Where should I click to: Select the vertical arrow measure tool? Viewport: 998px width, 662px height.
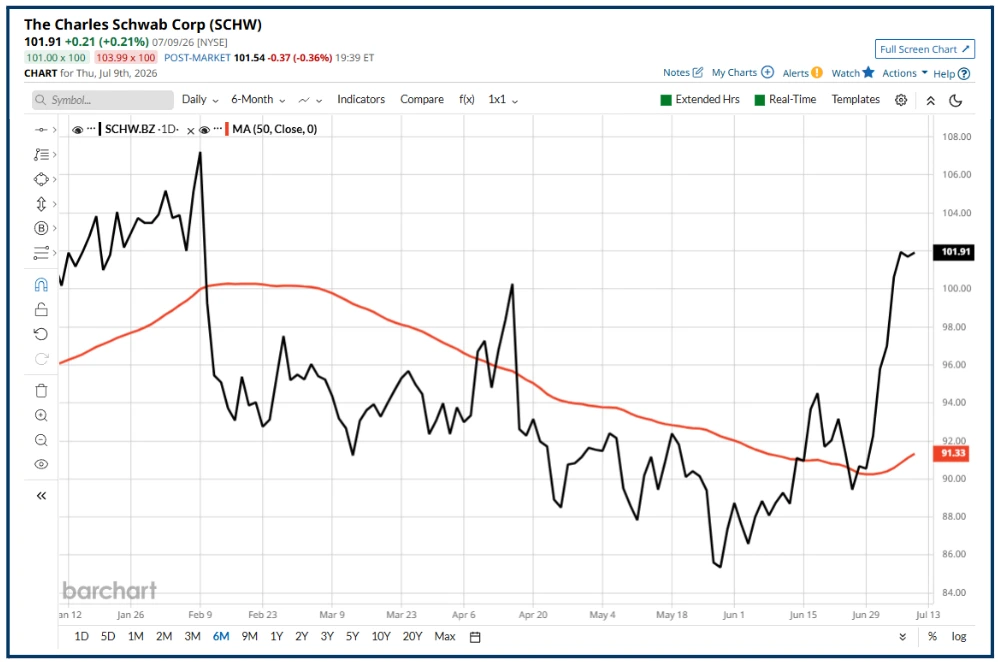(41, 204)
